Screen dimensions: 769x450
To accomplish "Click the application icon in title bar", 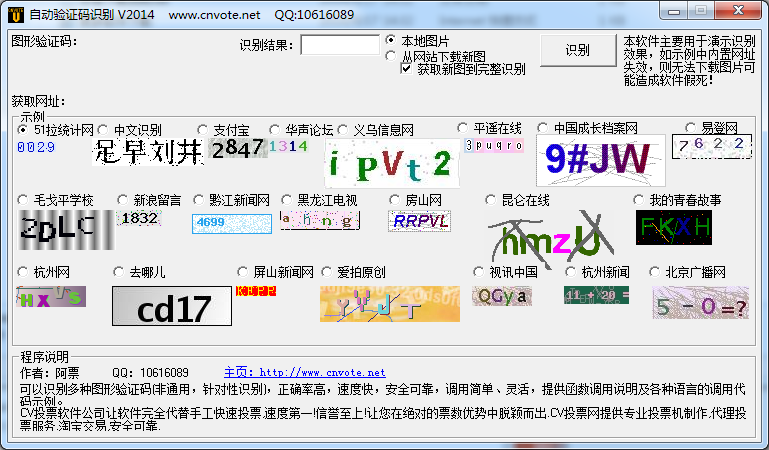I will tap(13, 14).
